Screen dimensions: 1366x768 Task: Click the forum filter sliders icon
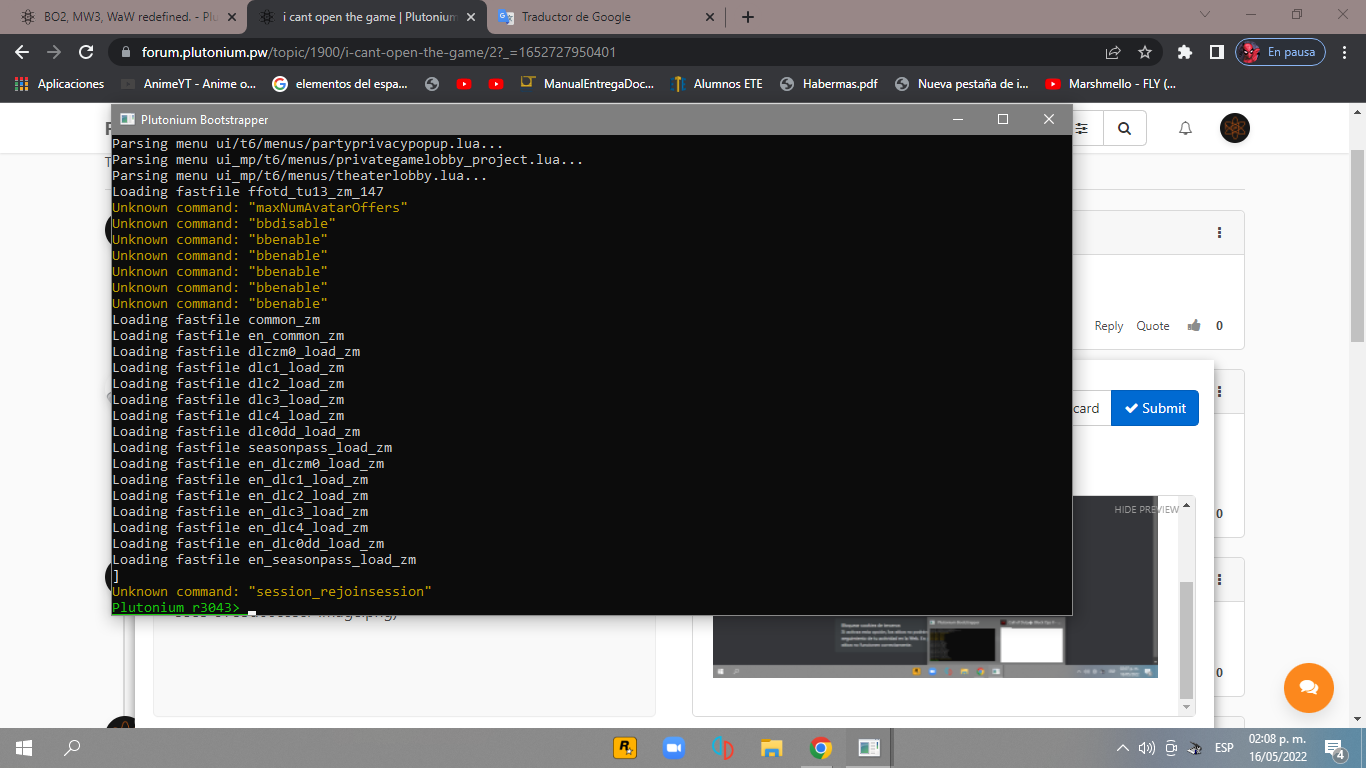1082,128
